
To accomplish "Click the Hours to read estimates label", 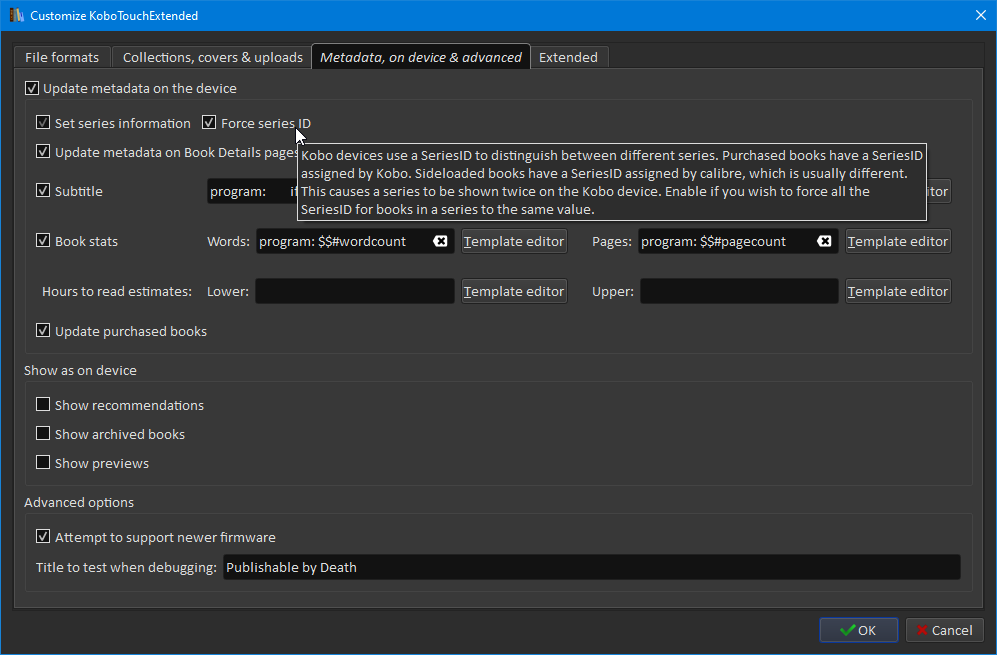I will coord(117,291).
